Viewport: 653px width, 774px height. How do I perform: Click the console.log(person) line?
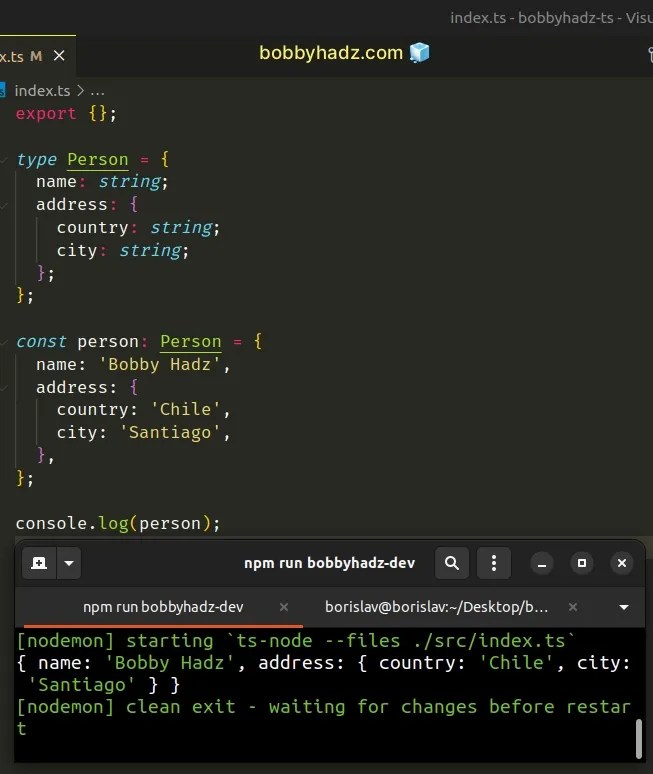point(117,523)
